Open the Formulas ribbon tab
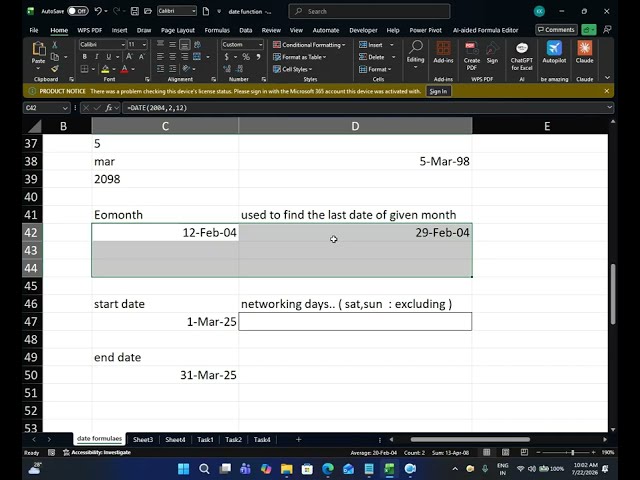This screenshot has width=640, height=480. point(217,30)
